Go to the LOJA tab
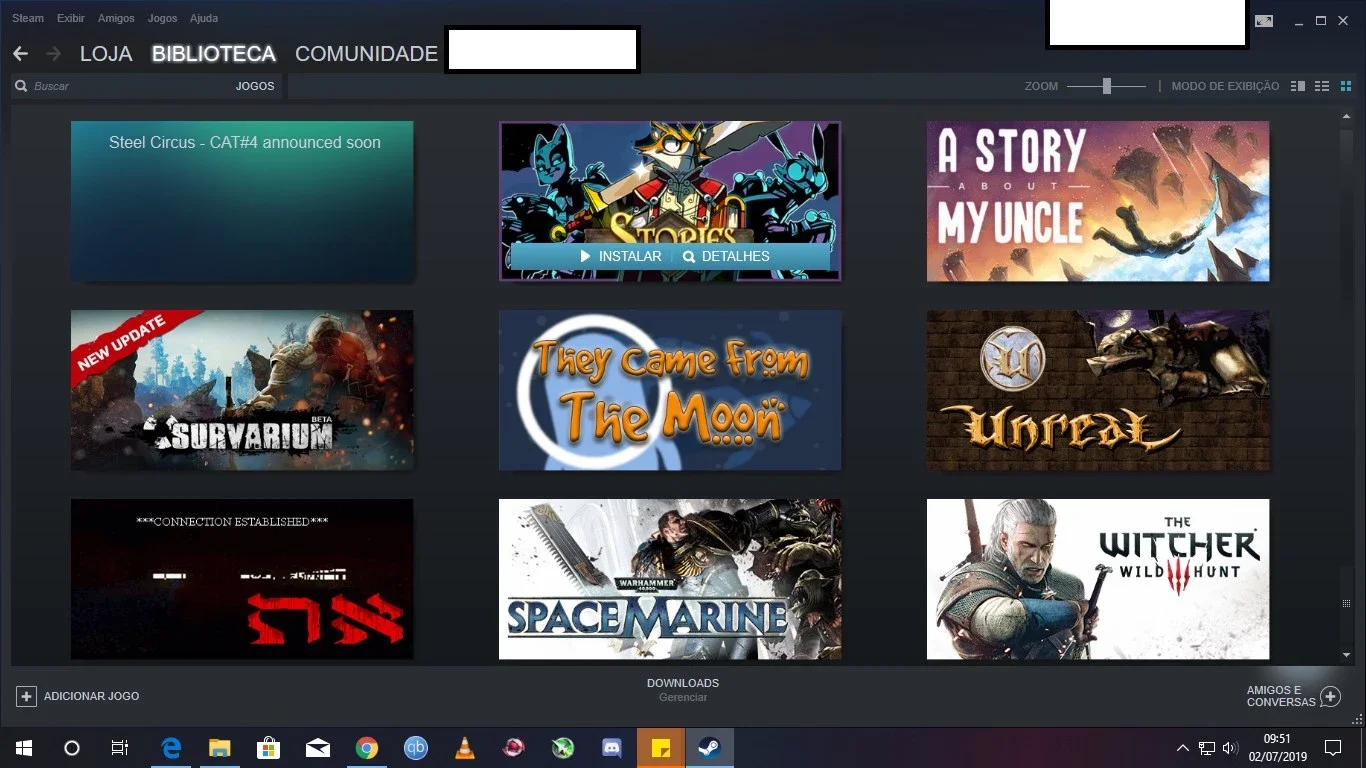1366x768 pixels. pyautogui.click(x=106, y=54)
